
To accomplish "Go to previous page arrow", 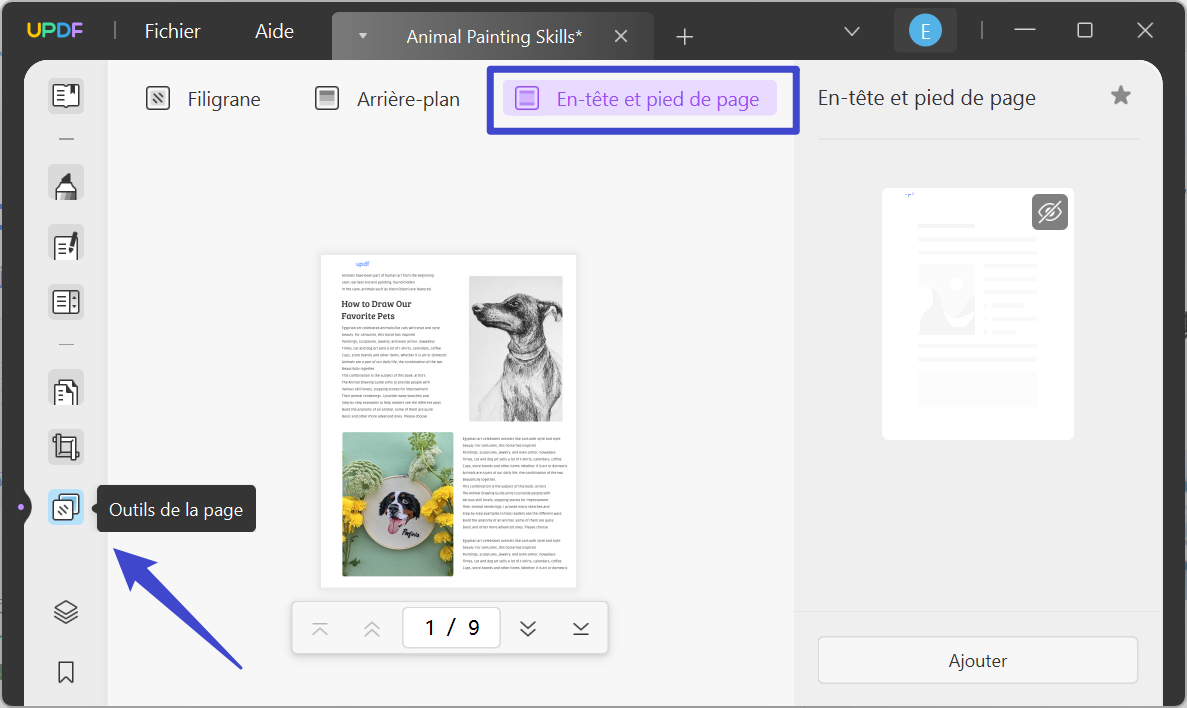I will 372,628.
